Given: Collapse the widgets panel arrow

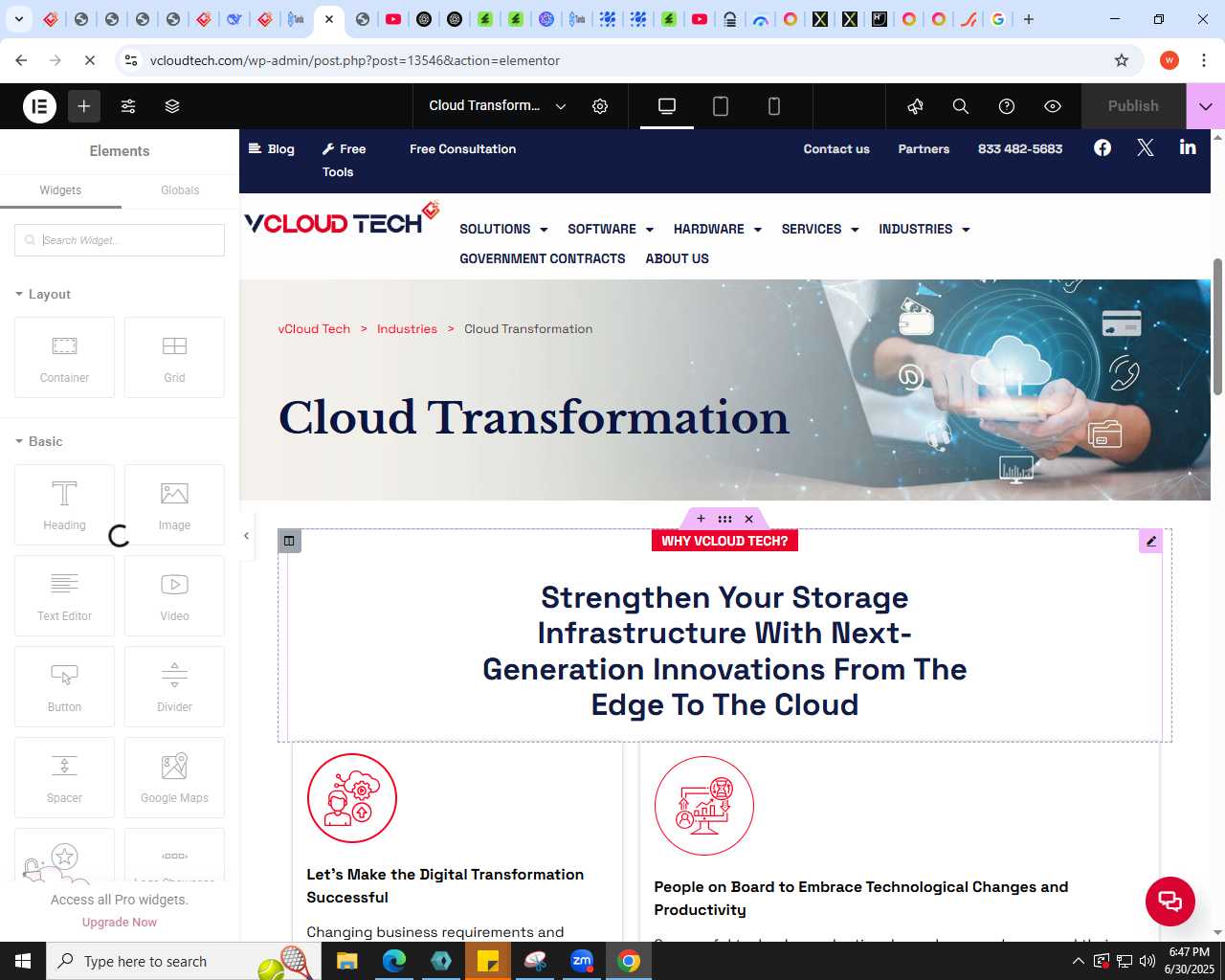Looking at the screenshot, I should 246,536.
